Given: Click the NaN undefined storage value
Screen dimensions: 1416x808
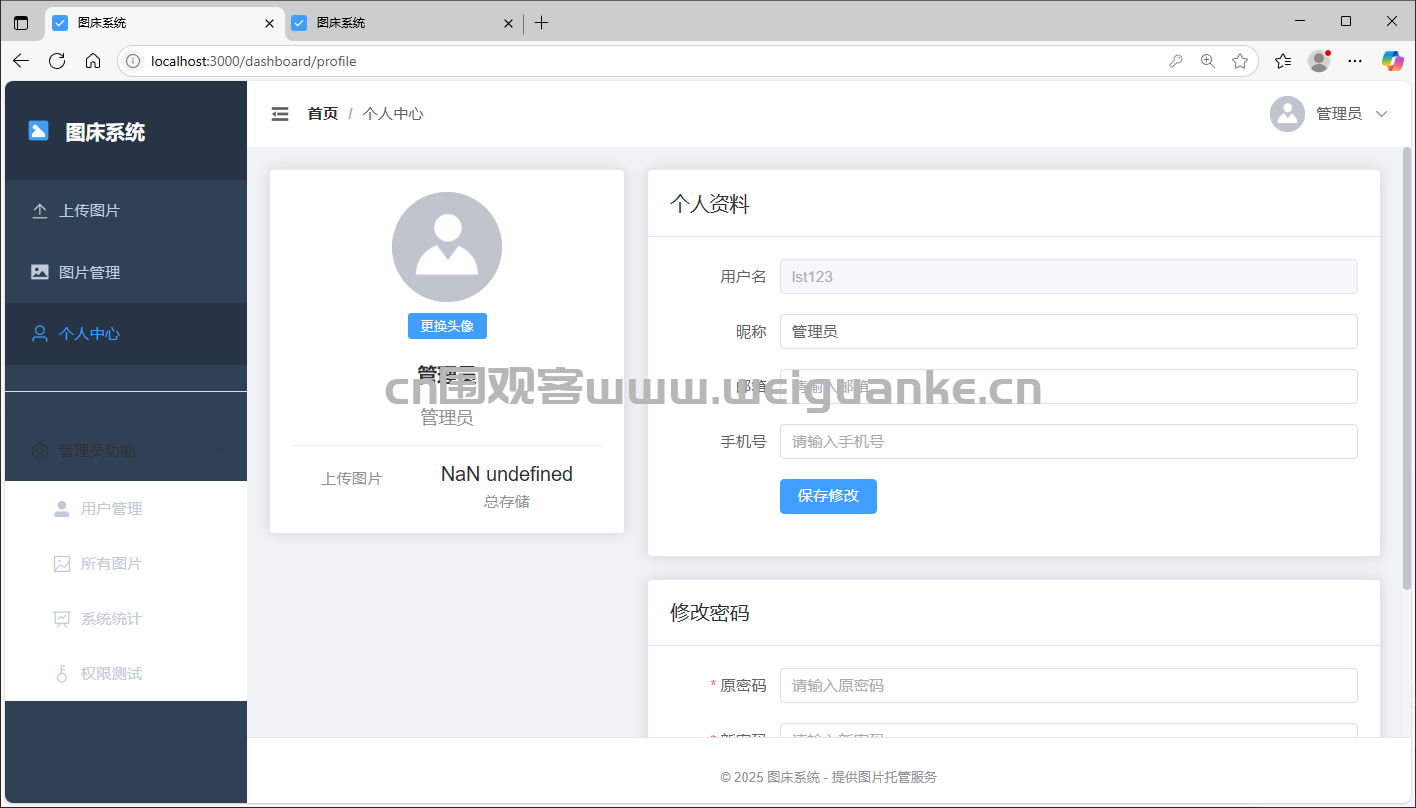Looking at the screenshot, I should pyautogui.click(x=507, y=474).
